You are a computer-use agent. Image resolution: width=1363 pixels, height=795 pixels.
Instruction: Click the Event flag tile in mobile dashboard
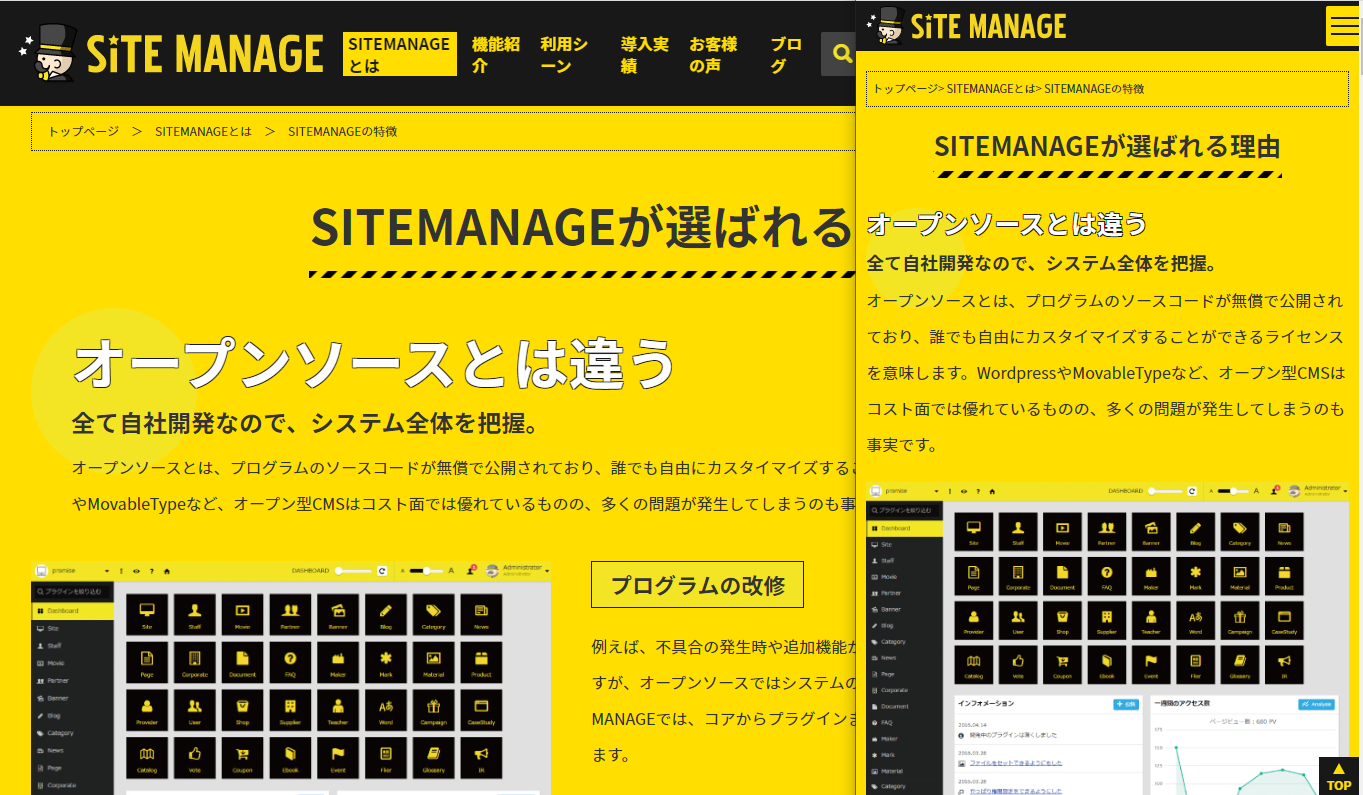1151,665
